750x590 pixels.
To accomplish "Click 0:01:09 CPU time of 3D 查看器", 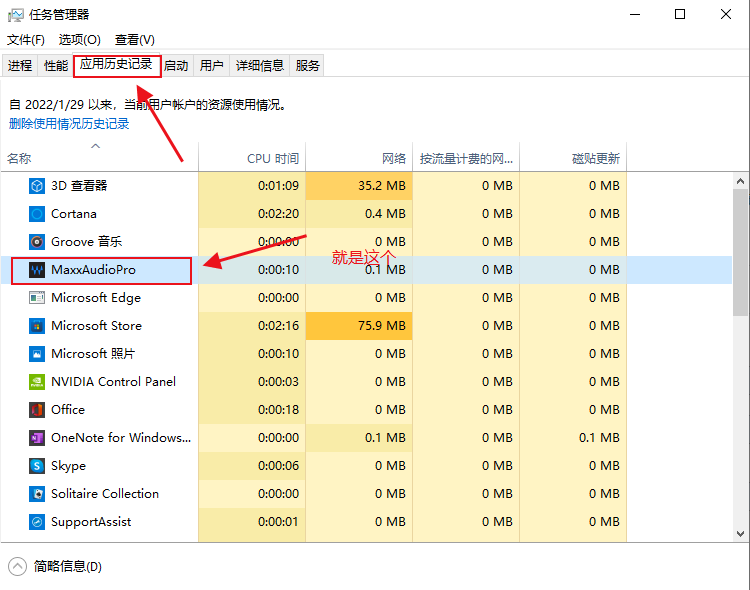I will click(278, 186).
